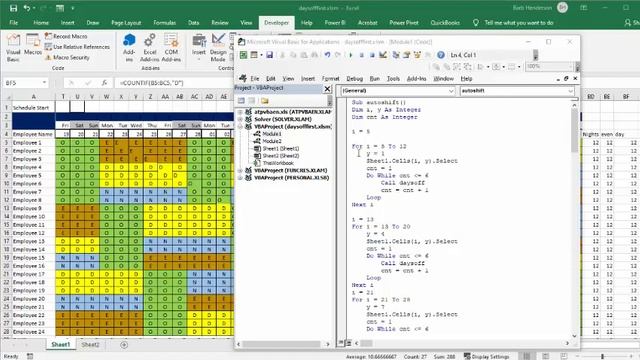Open Excel File tab
This screenshot has width=640, height=360.
click(13, 23)
